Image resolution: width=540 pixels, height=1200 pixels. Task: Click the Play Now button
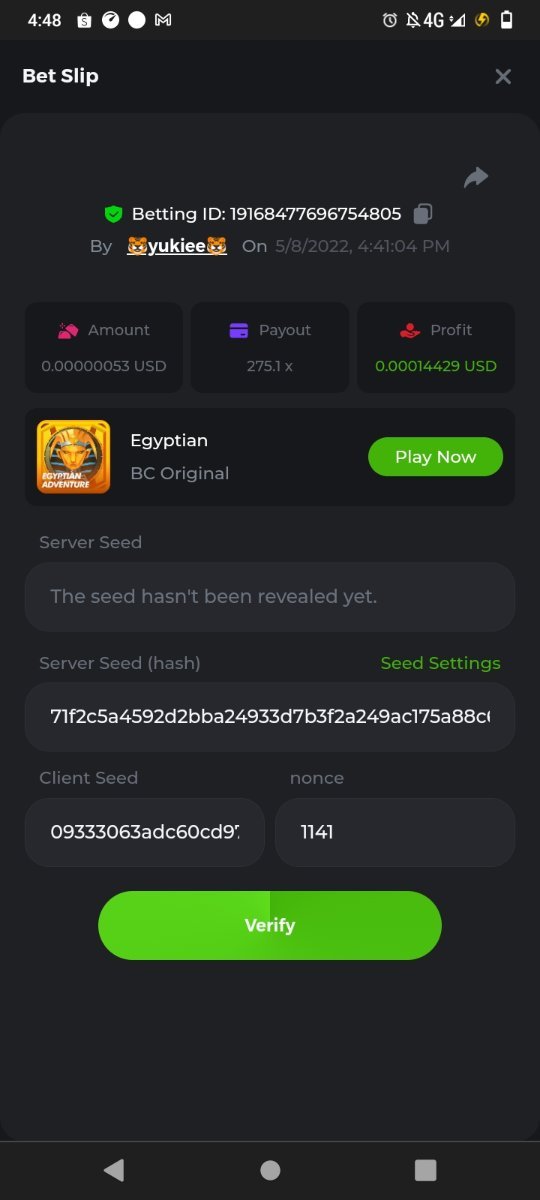[x=435, y=457]
